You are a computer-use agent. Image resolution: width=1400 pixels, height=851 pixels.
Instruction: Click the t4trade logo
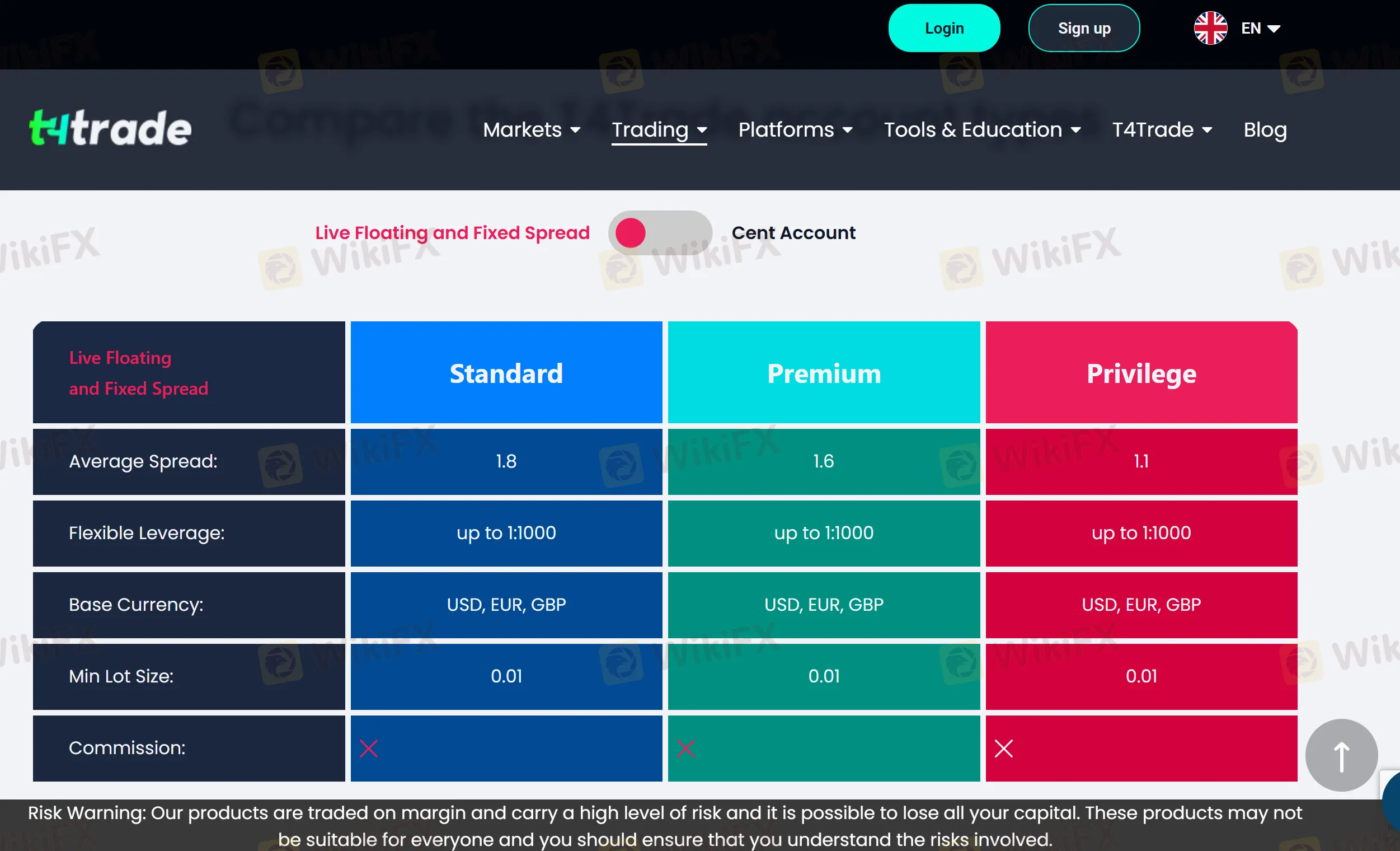click(110, 128)
